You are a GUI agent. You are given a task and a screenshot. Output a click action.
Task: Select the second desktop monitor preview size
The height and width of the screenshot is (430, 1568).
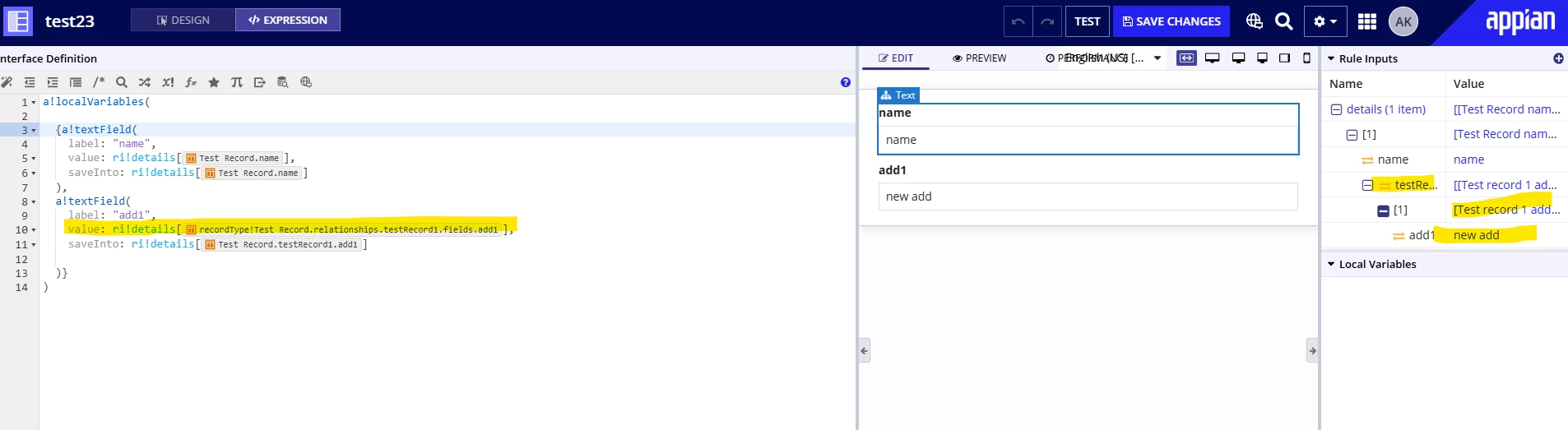tap(1238, 58)
